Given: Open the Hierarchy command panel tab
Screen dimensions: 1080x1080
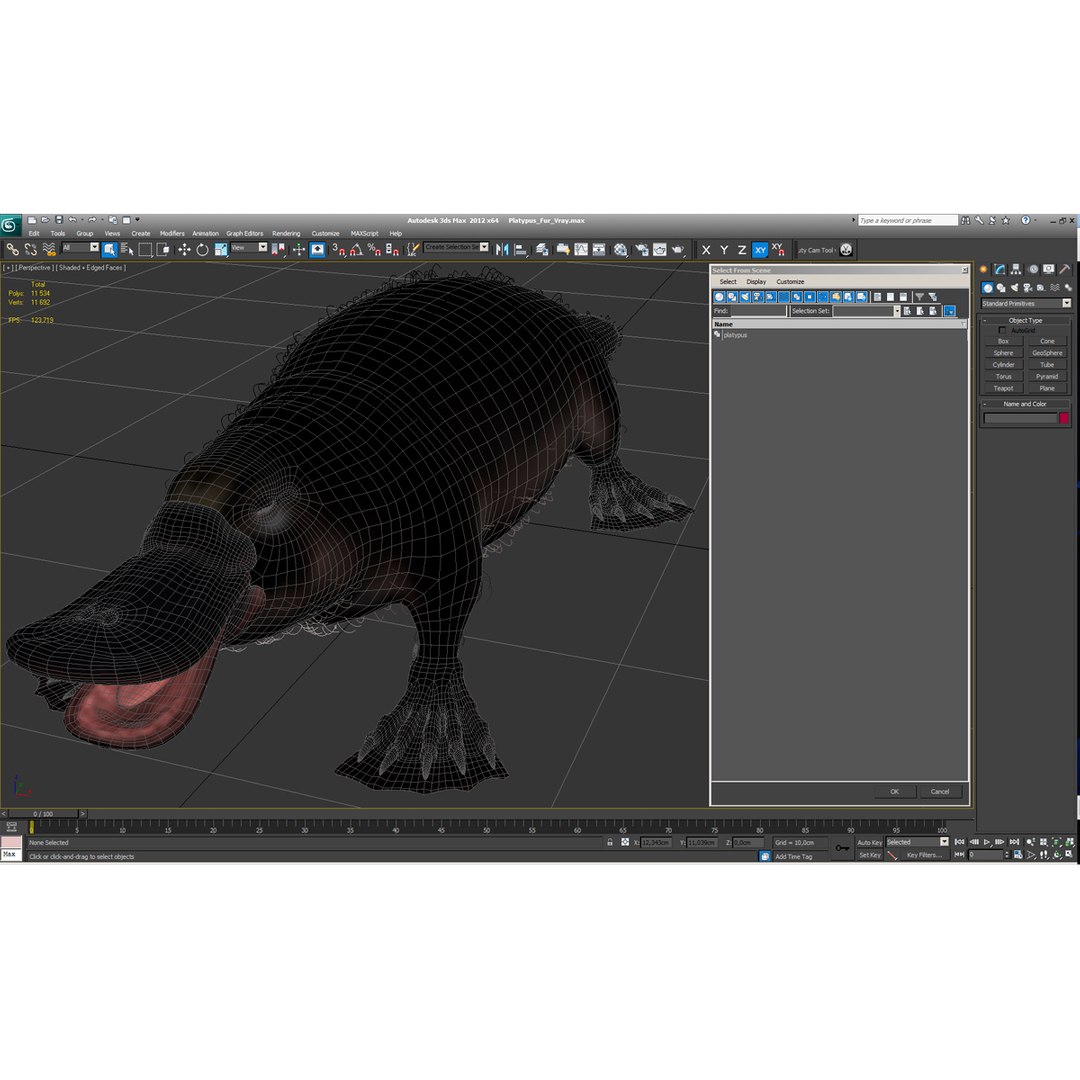Looking at the screenshot, I should (x=1016, y=269).
